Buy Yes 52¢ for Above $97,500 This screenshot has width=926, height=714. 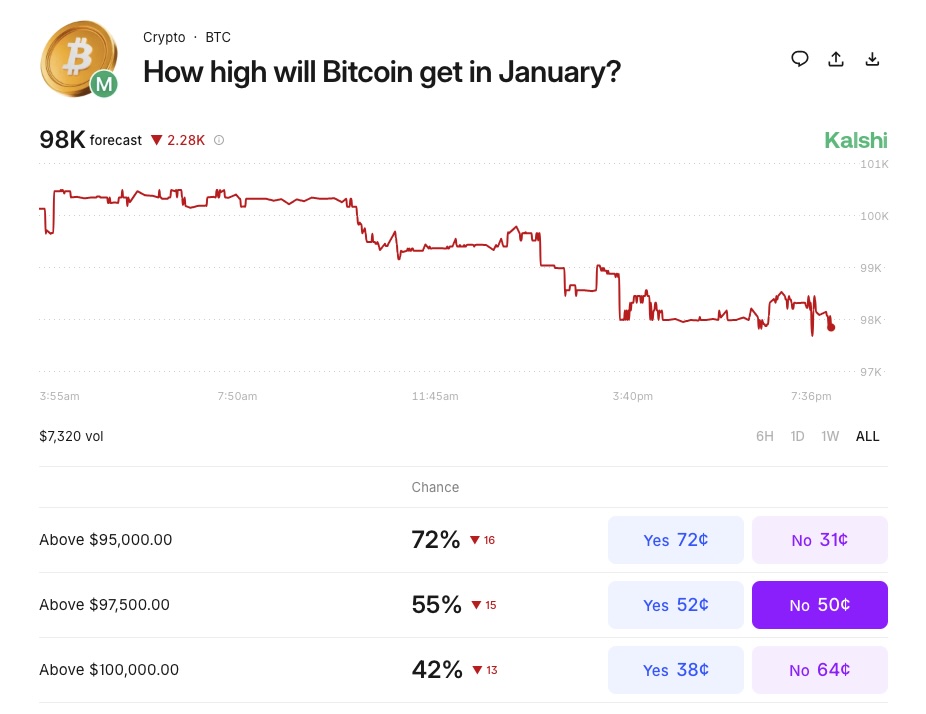[676, 605]
